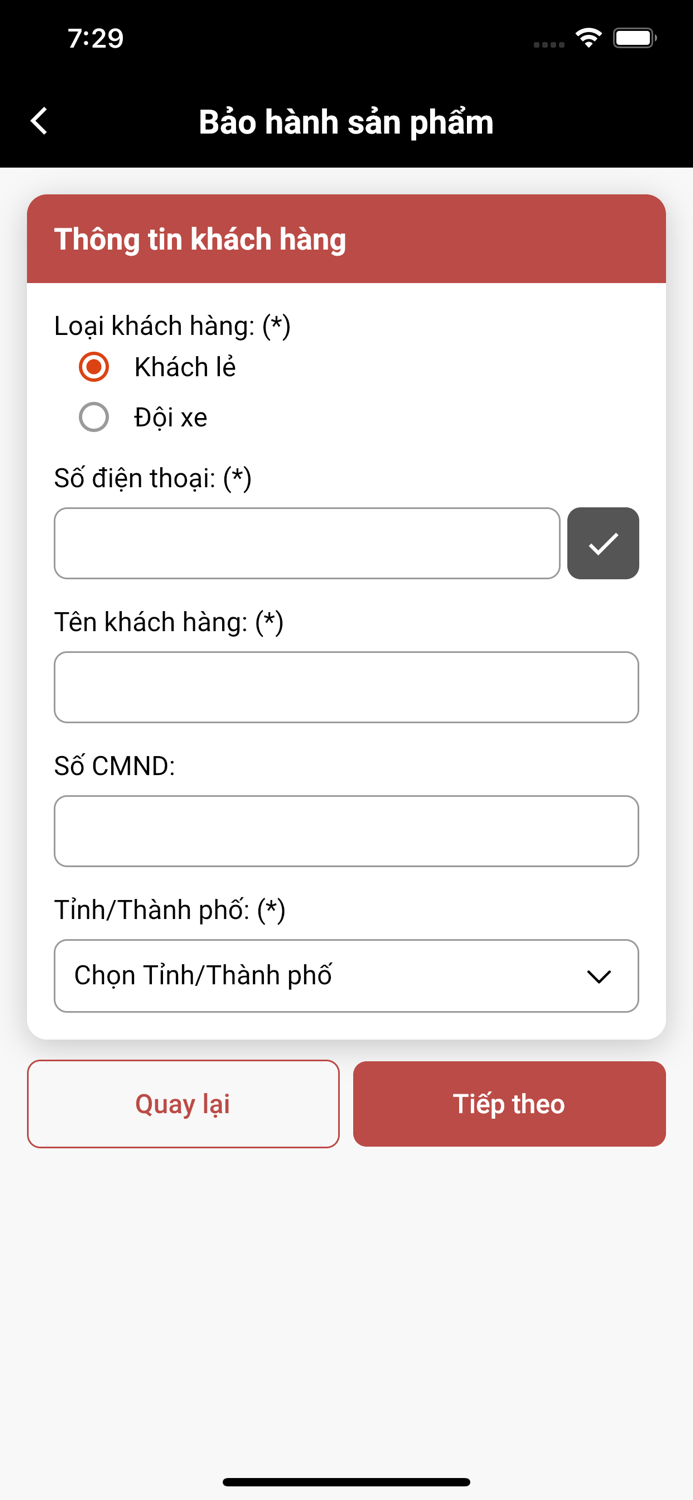Tap the home indicator bar
This screenshot has height=1500, width=693.
(346, 1482)
